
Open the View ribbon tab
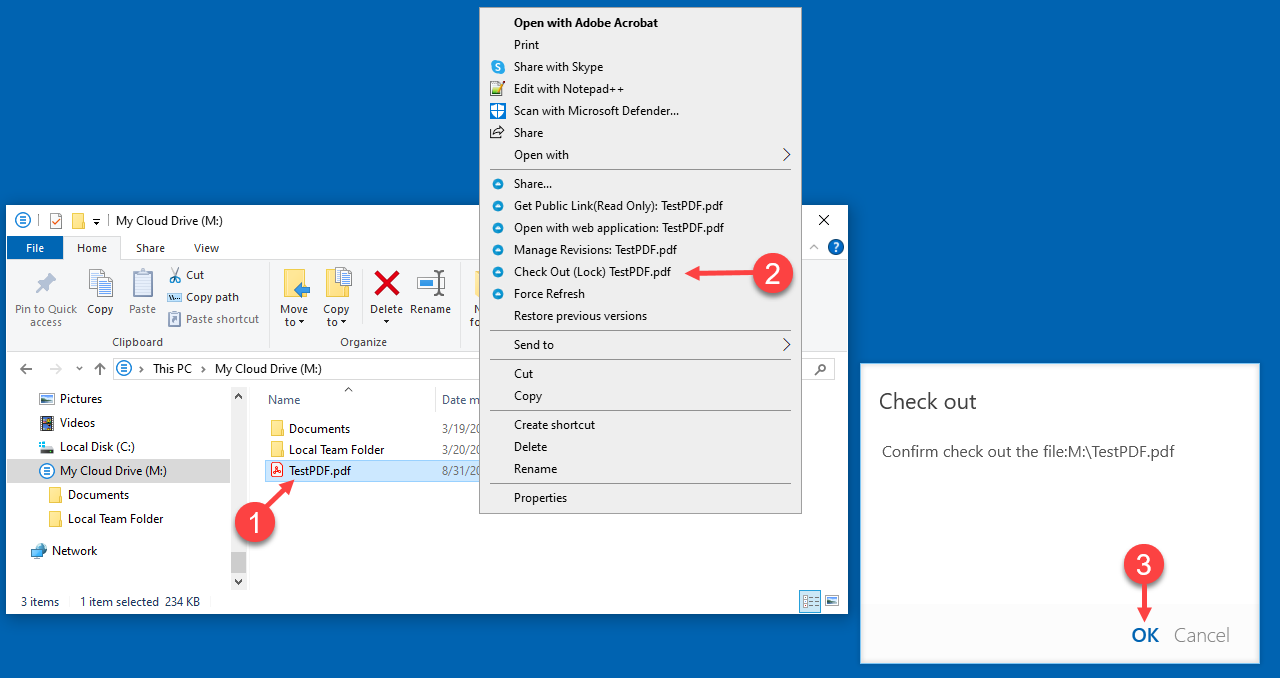coord(206,248)
